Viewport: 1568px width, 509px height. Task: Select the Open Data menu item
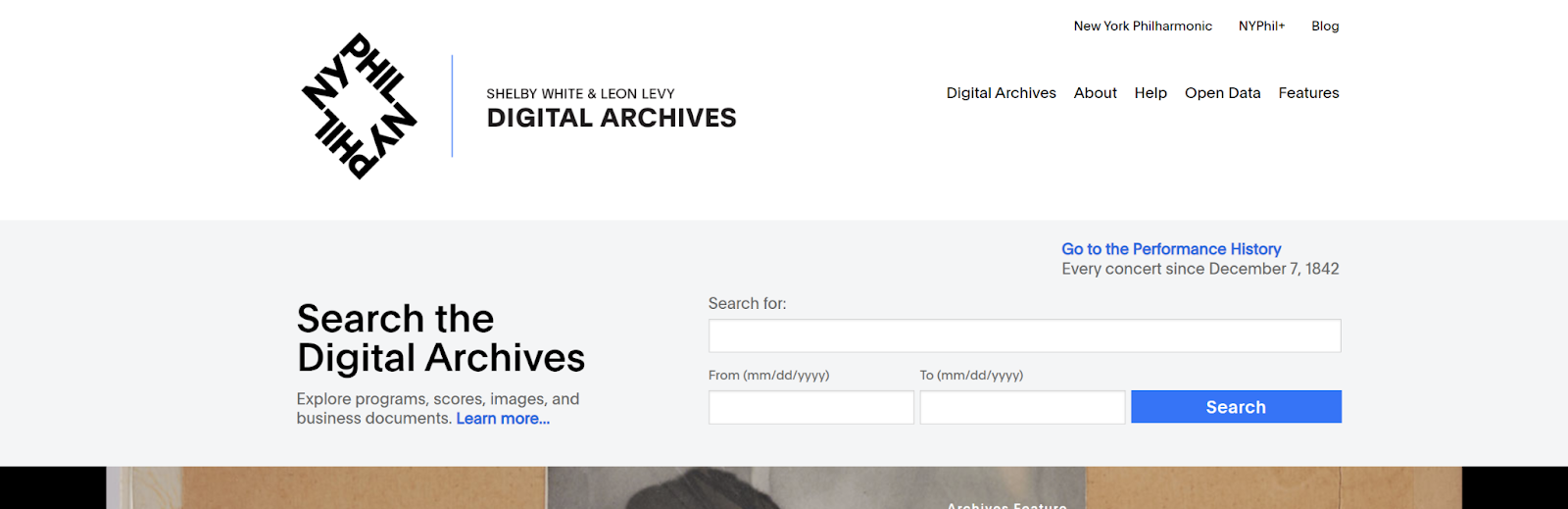1222,93
